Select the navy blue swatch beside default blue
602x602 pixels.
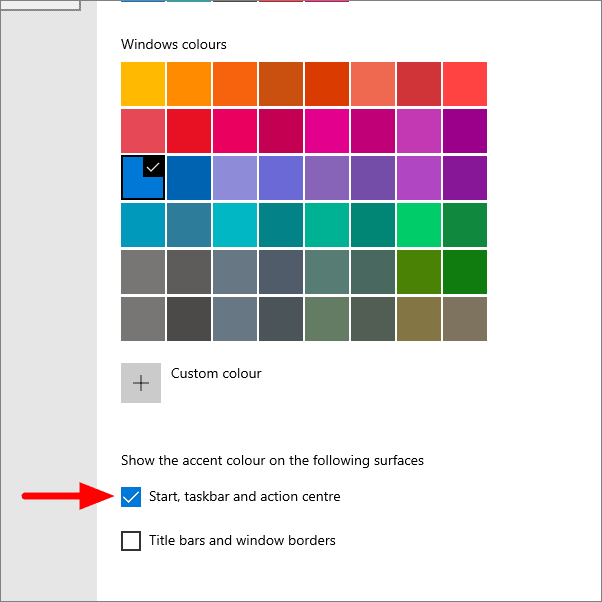pyautogui.click(x=189, y=178)
